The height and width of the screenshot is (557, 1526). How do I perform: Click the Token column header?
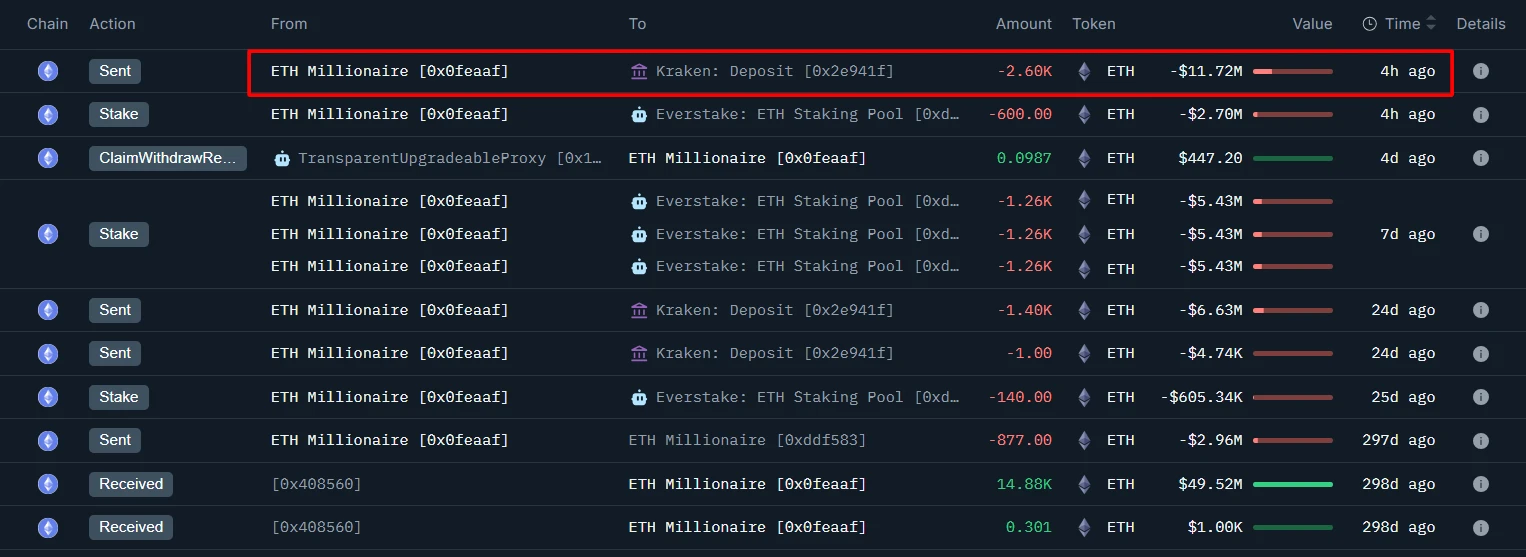pos(1093,23)
